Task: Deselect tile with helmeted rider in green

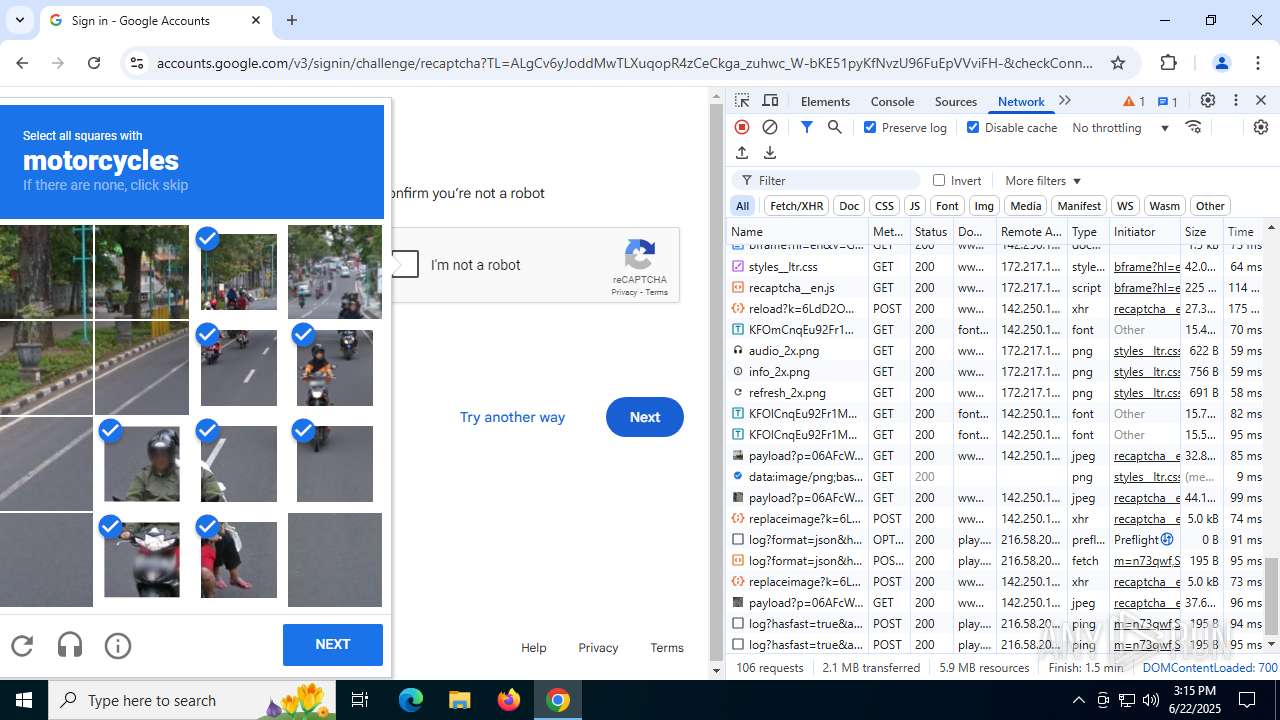Action: [142, 464]
